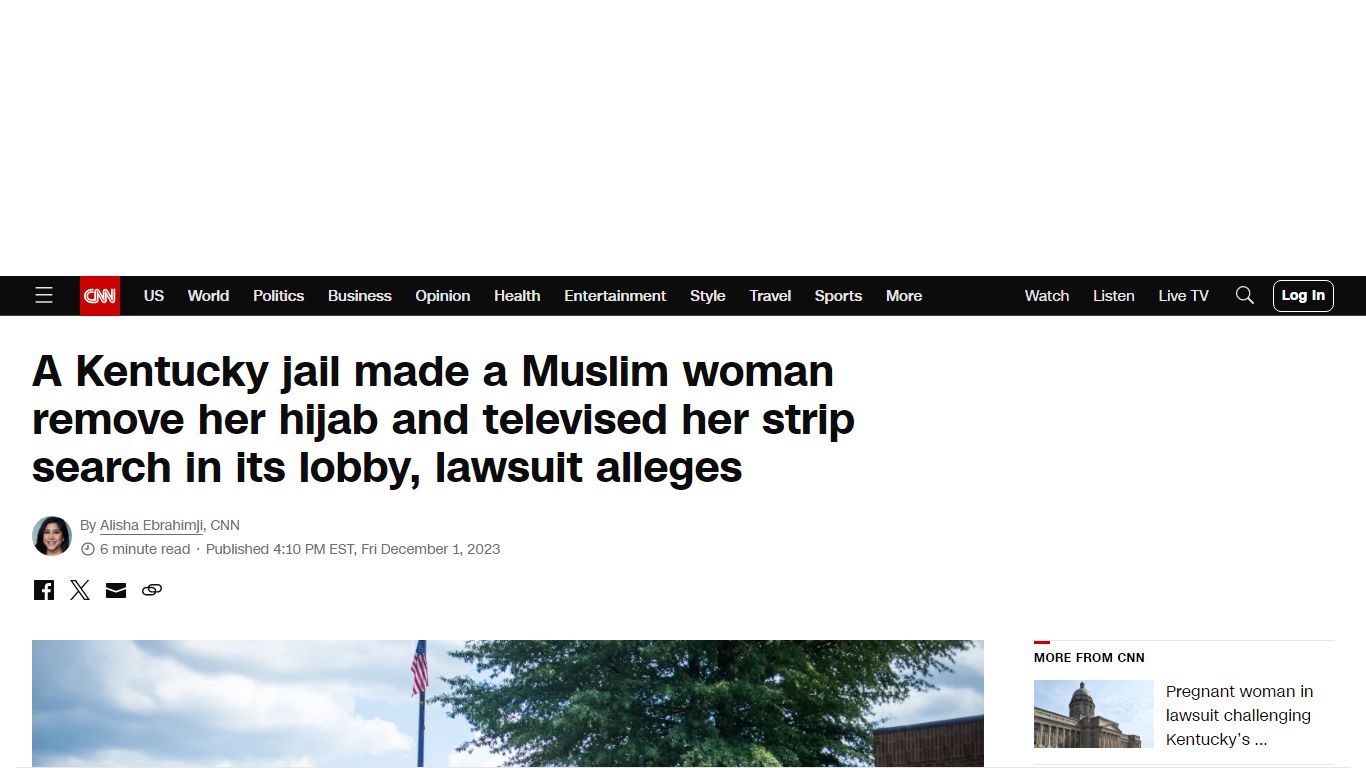Open the Pregnant woman lawsuit story

click(x=1240, y=715)
